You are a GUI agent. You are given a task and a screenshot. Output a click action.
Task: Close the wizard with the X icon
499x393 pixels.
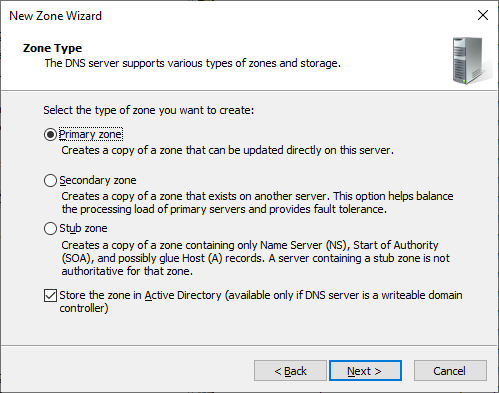[483, 15]
